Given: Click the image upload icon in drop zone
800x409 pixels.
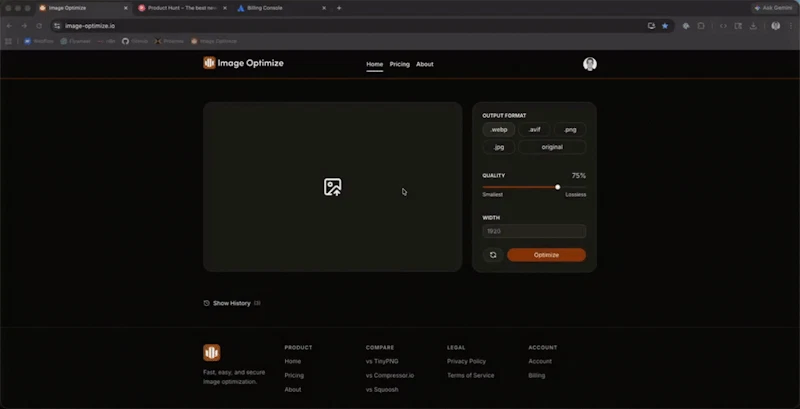Looking at the screenshot, I should (333, 187).
